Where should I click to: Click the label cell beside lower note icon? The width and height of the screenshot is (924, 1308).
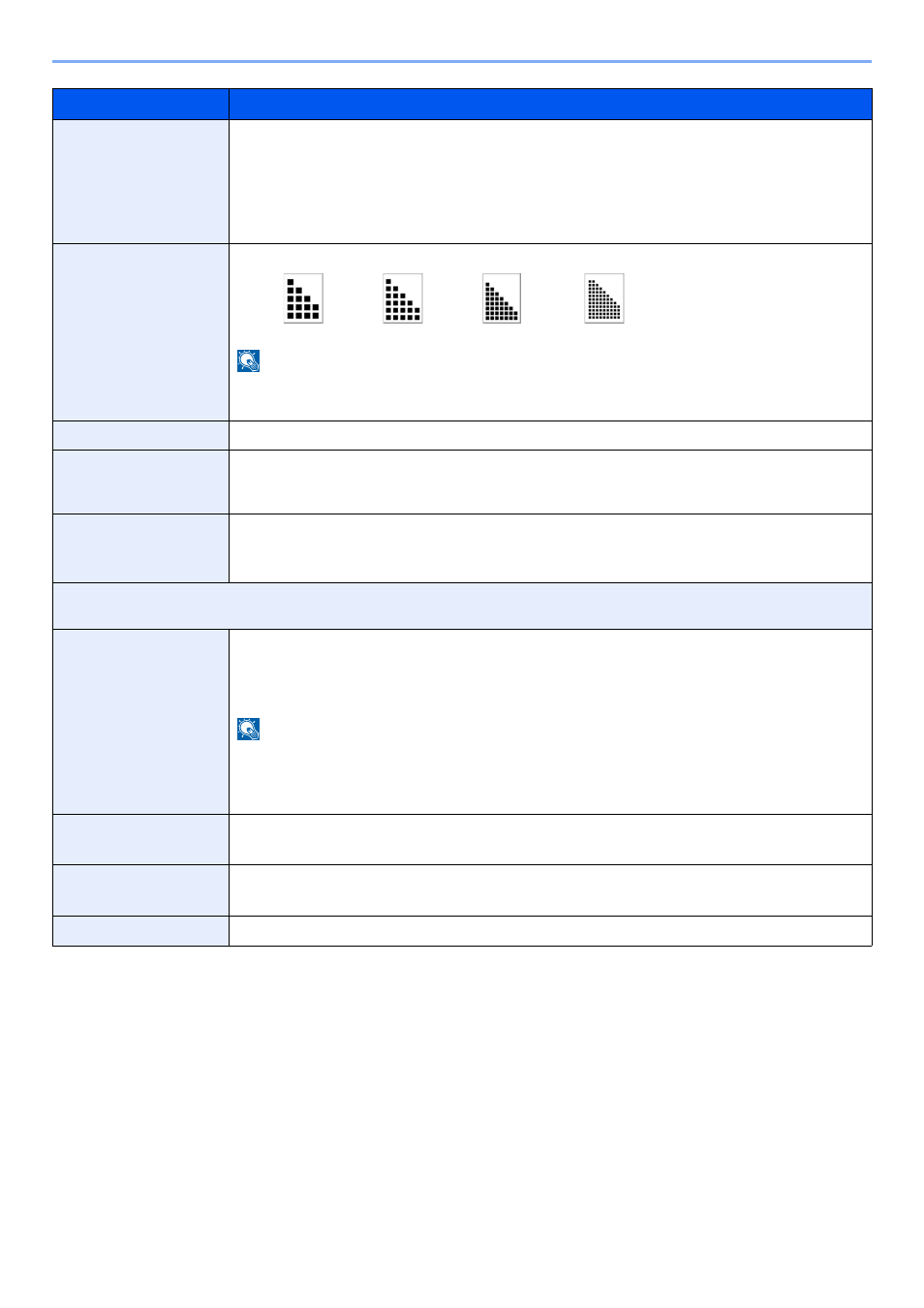point(140,722)
